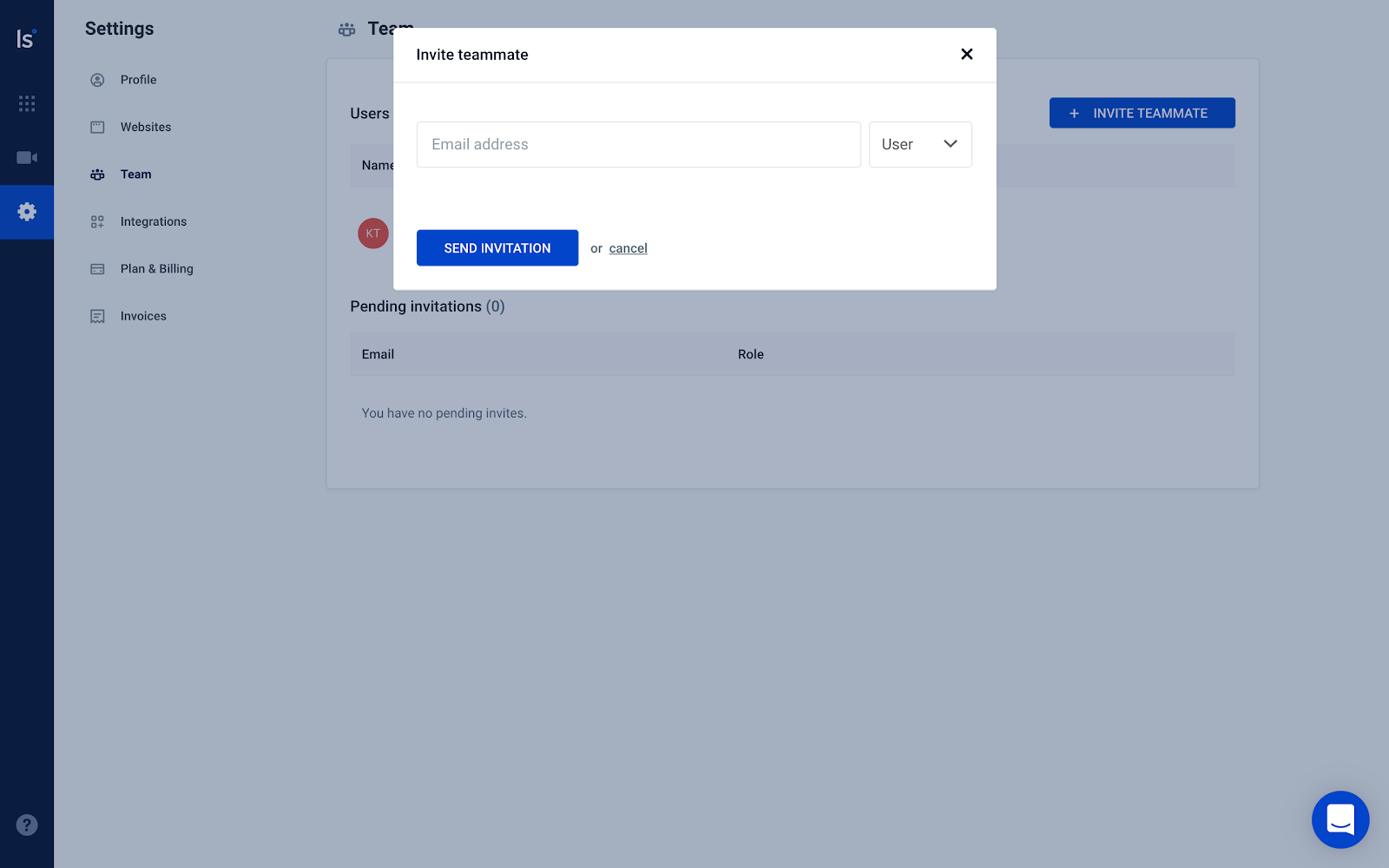The width and height of the screenshot is (1389, 868).
Task: Select the settings gear icon
Action: [x=27, y=212]
